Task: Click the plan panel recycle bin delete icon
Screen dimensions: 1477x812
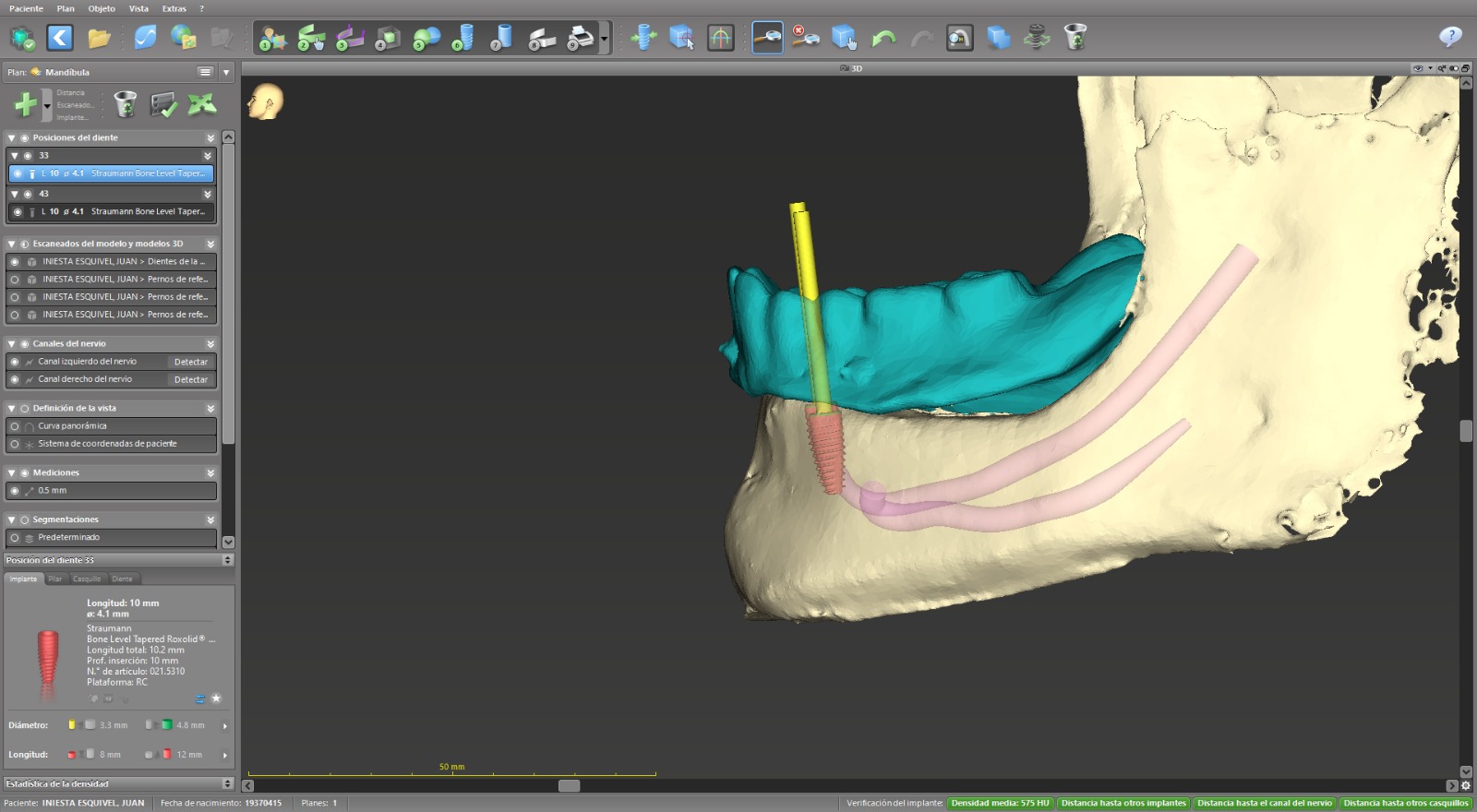Action: [x=125, y=104]
